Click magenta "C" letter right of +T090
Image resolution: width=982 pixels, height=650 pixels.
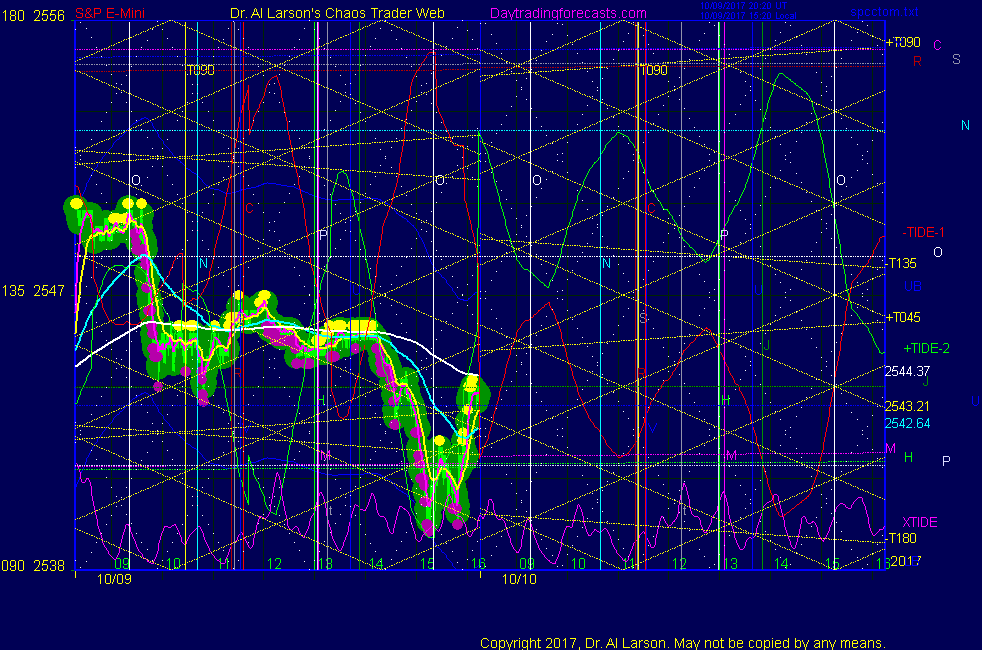click(x=937, y=45)
